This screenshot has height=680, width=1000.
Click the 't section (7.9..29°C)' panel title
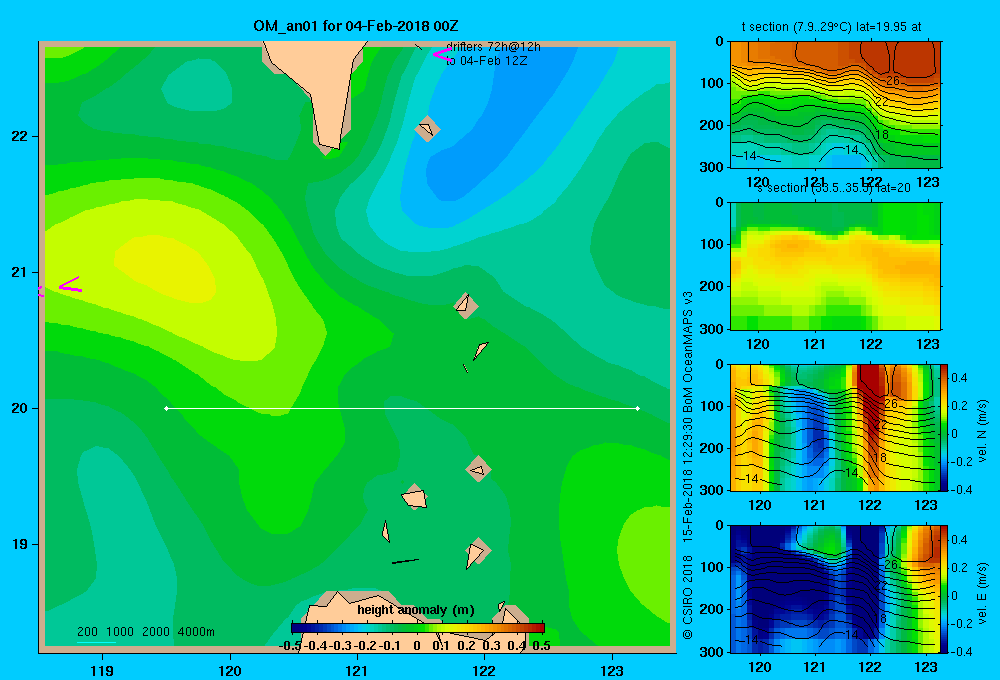pyautogui.click(x=832, y=27)
